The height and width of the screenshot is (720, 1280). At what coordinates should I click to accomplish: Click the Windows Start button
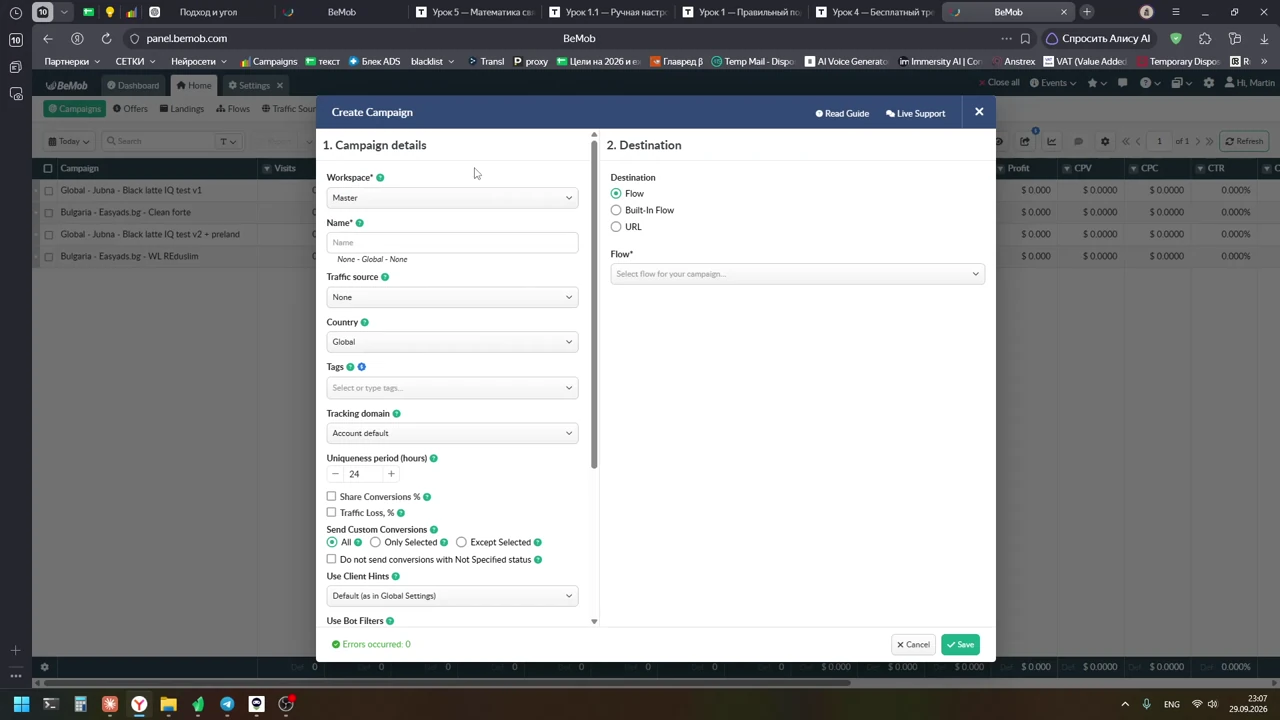(x=21, y=704)
